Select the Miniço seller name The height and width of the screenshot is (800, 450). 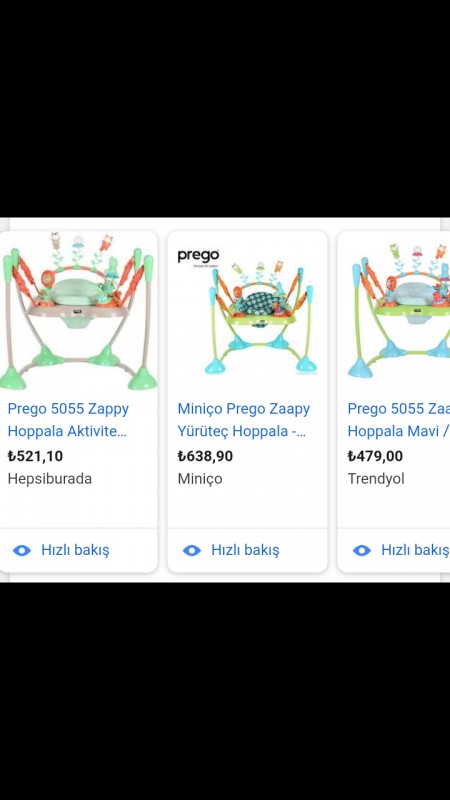[x=200, y=479]
